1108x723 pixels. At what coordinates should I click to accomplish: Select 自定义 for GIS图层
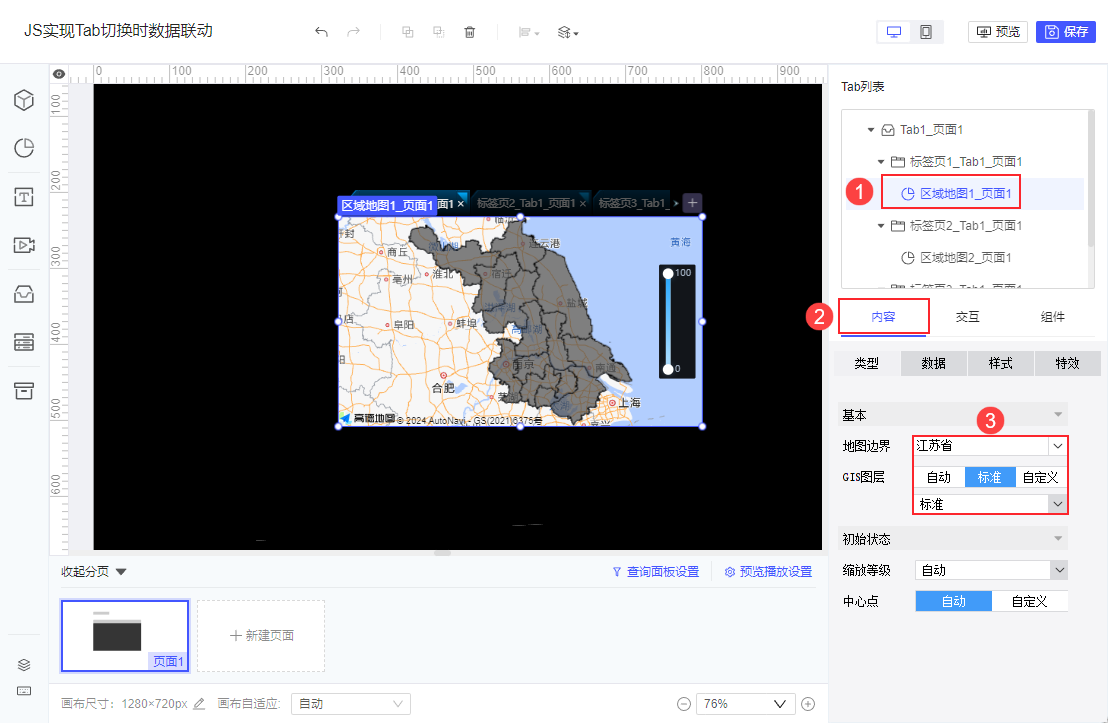1042,477
